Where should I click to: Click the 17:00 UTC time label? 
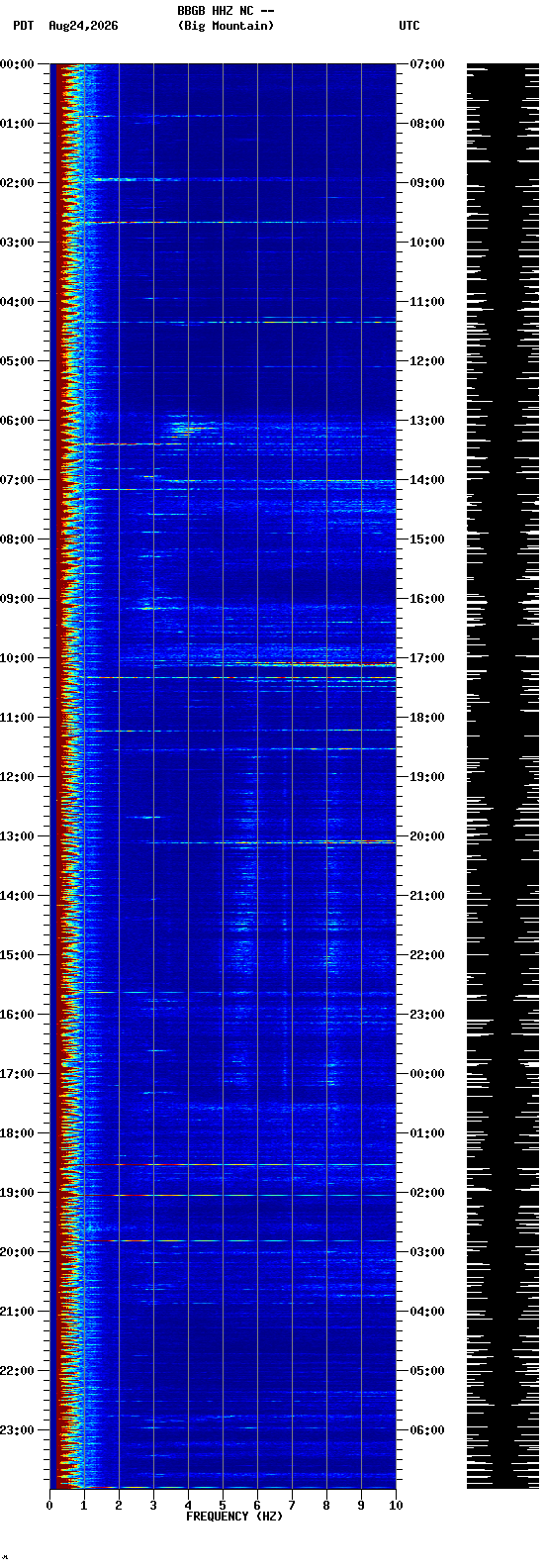tap(427, 658)
